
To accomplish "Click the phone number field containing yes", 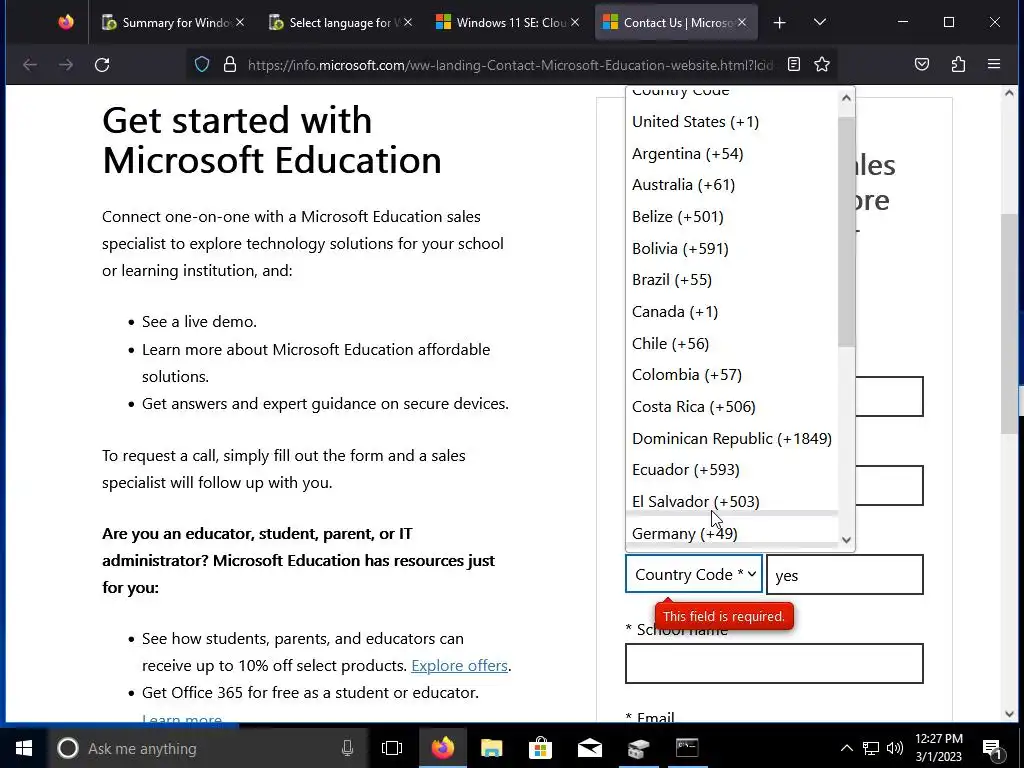I will click(x=845, y=575).
